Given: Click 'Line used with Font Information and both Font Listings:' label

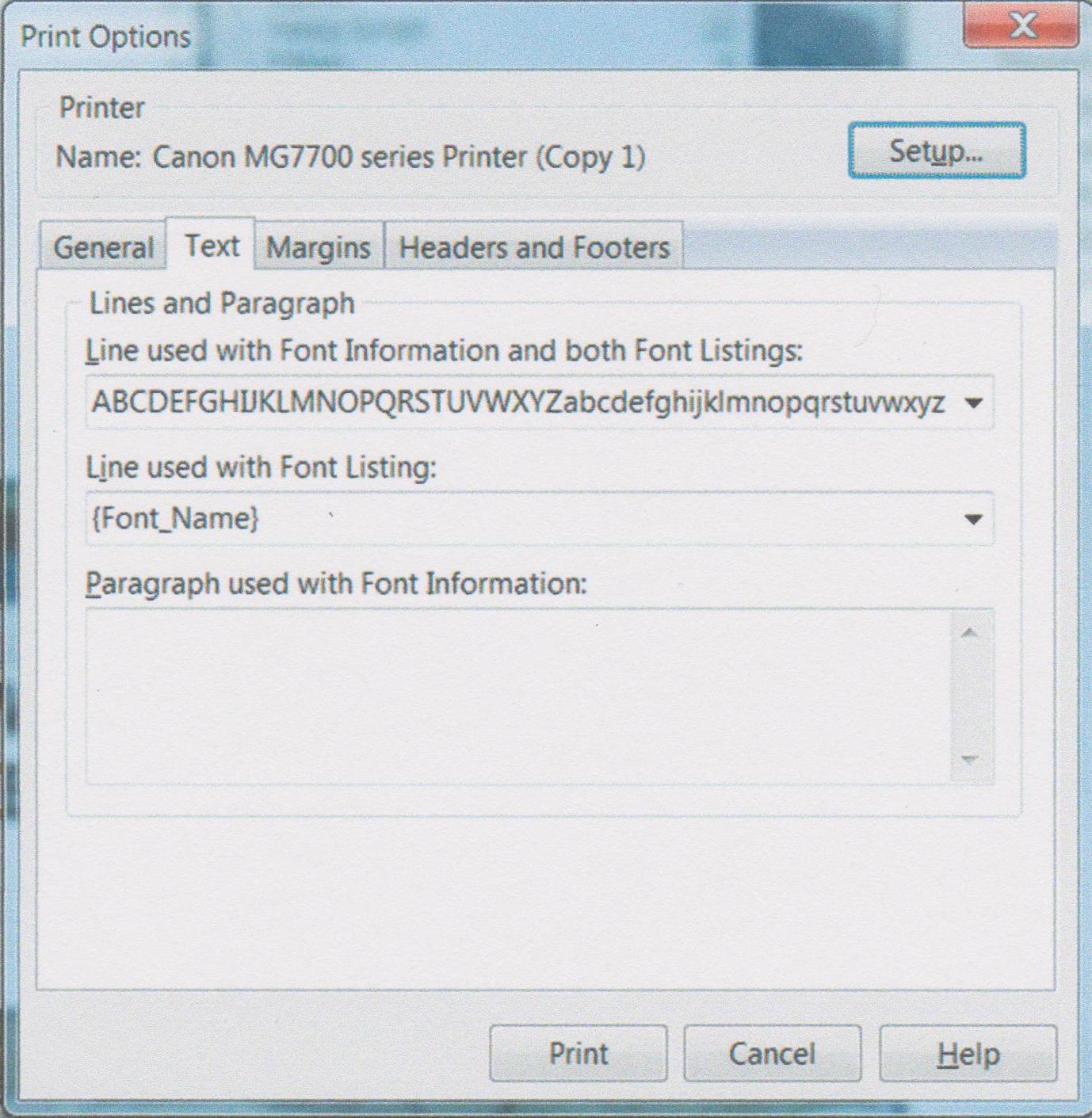Looking at the screenshot, I should 444,351.
